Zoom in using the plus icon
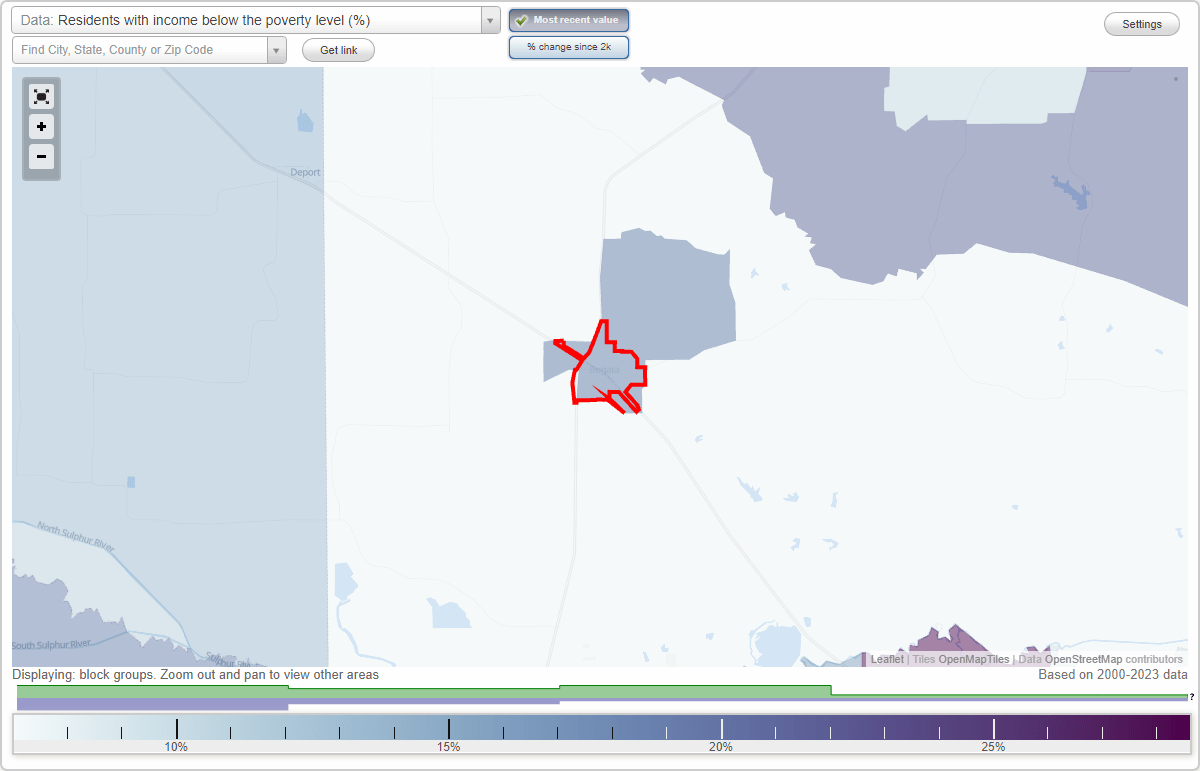Image resolution: width=1200 pixels, height=771 pixels. [x=41, y=127]
